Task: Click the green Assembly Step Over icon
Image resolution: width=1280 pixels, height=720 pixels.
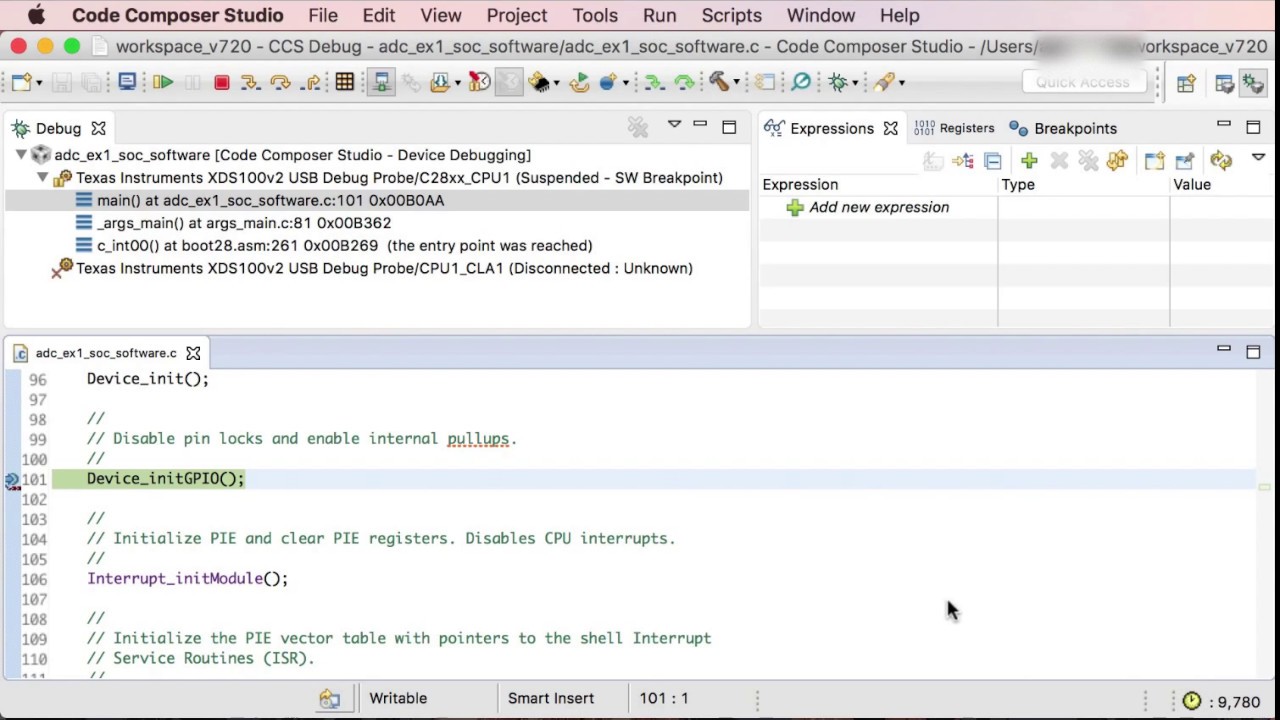Action: point(684,83)
